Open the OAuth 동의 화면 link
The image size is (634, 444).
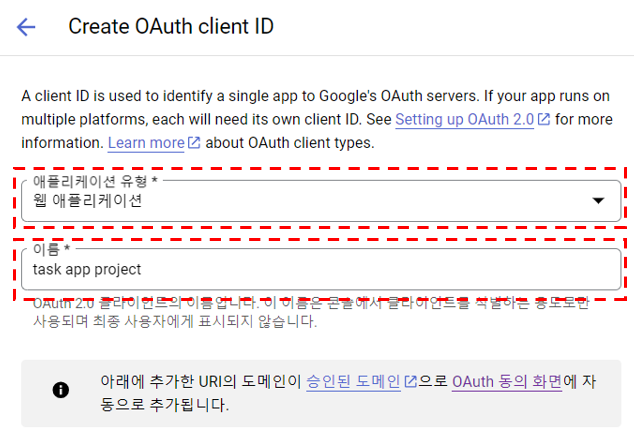pos(507,381)
